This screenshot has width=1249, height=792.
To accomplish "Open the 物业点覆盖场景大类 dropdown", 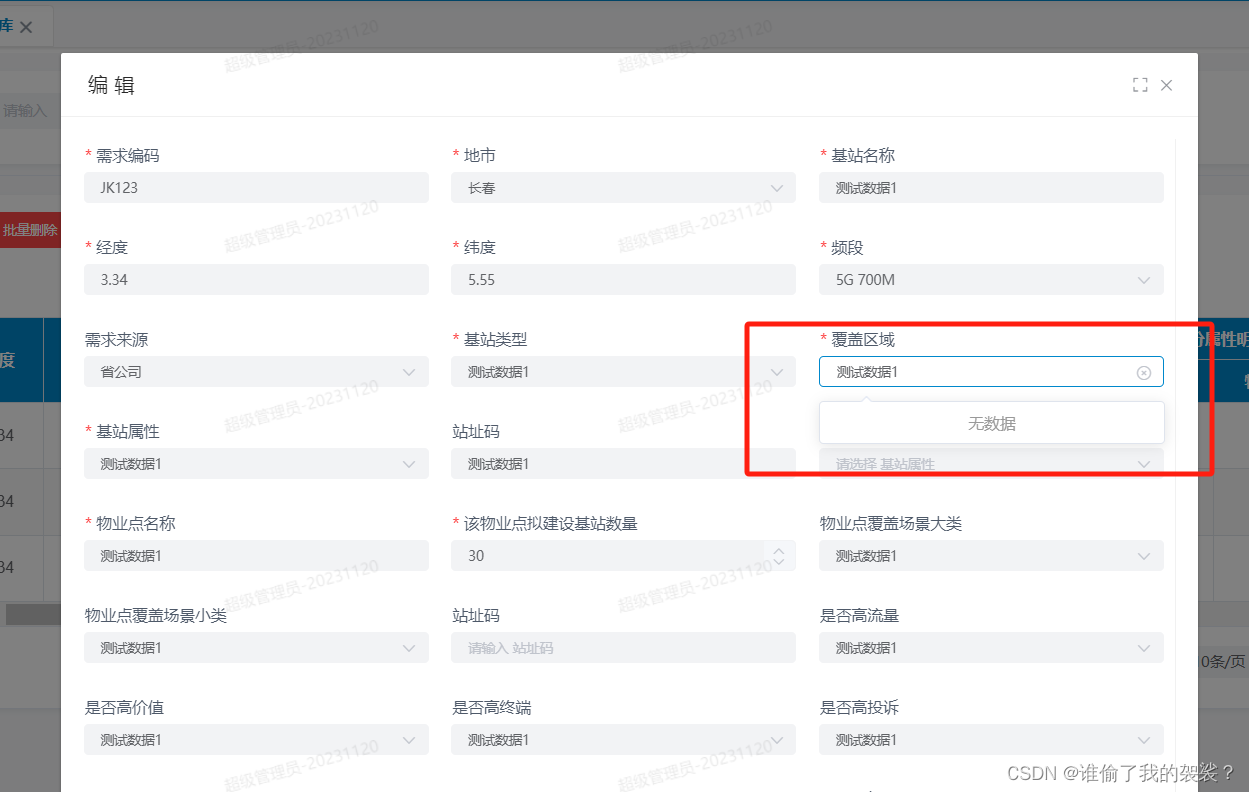I will (x=991, y=556).
